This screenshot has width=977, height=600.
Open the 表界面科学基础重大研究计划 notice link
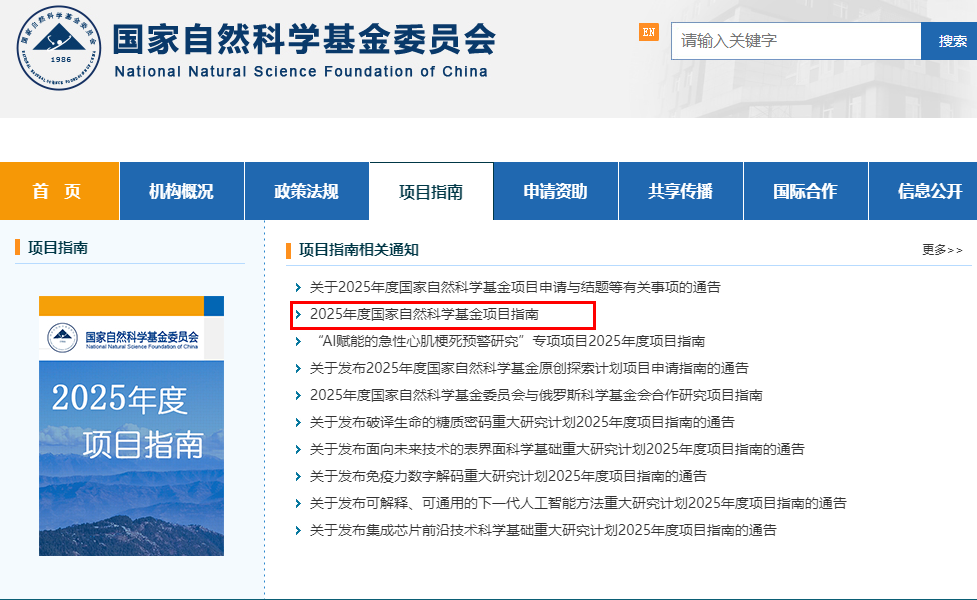point(557,449)
